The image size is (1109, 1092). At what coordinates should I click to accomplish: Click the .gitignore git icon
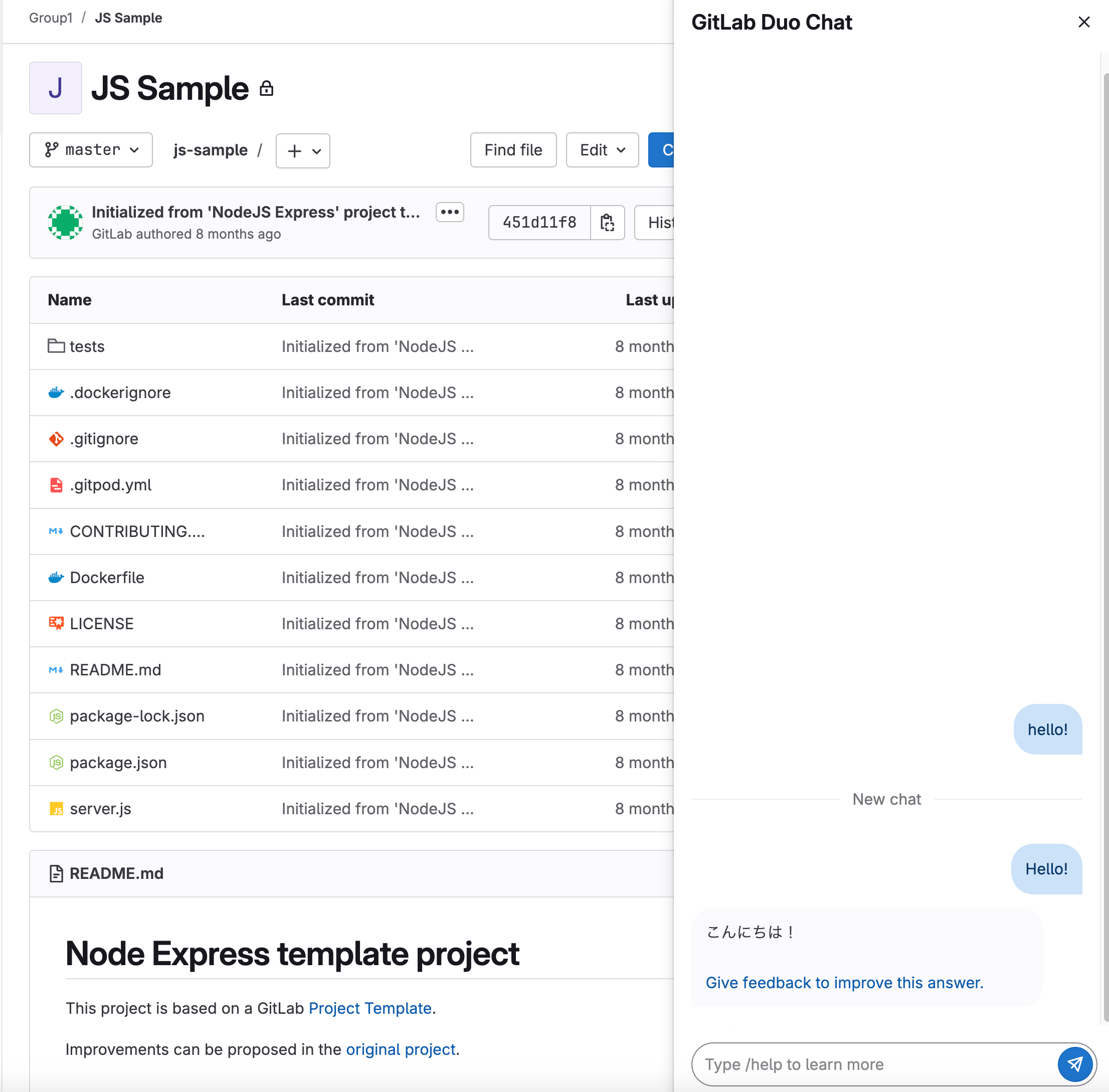tap(56, 439)
